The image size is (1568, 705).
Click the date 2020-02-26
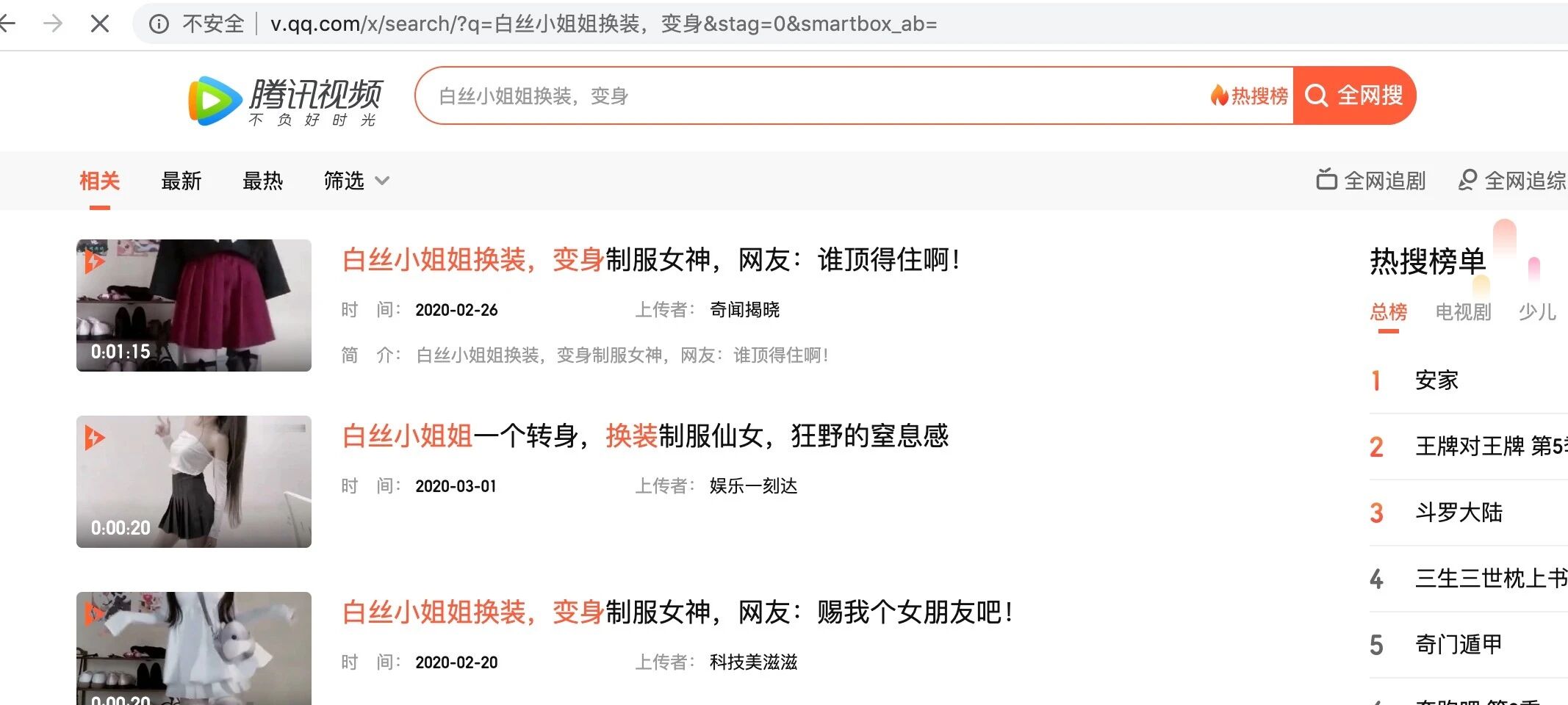tap(456, 310)
